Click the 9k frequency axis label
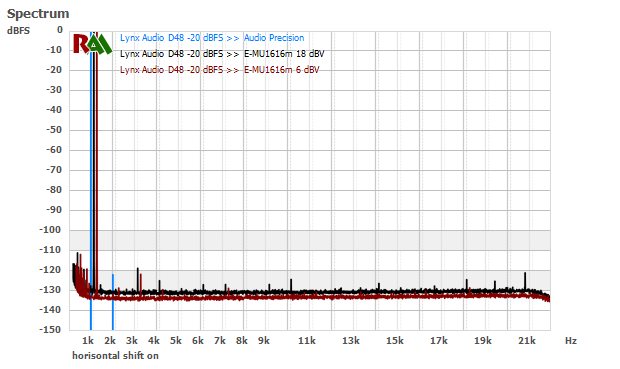620x369 pixels. coord(264,341)
